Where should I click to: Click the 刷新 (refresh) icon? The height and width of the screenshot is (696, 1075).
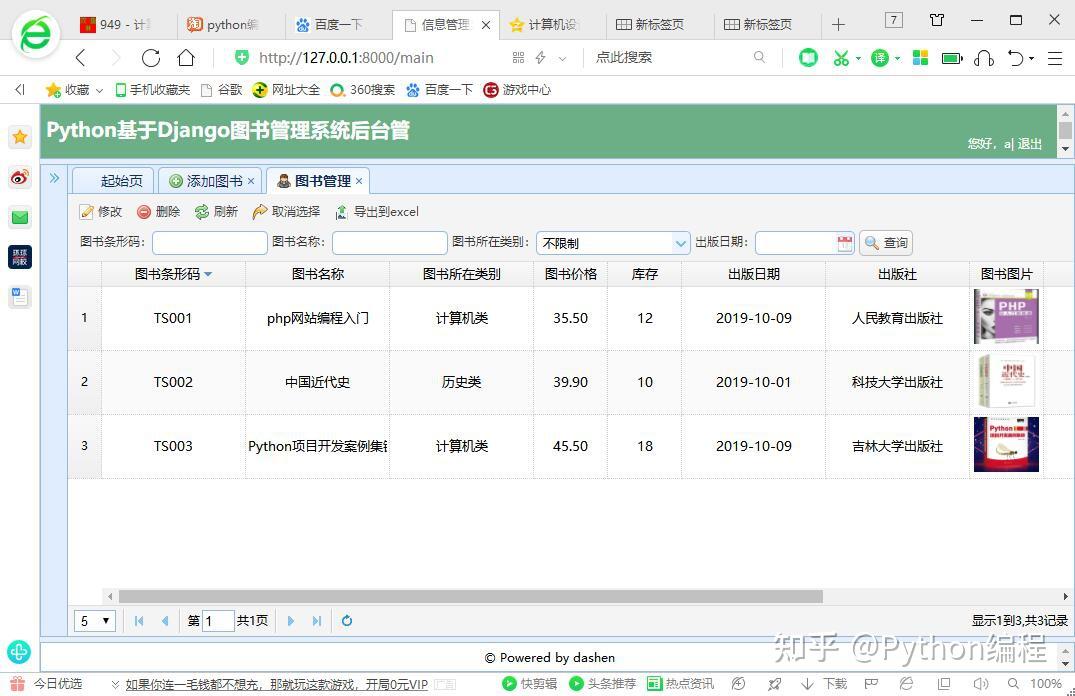pyautogui.click(x=200, y=211)
